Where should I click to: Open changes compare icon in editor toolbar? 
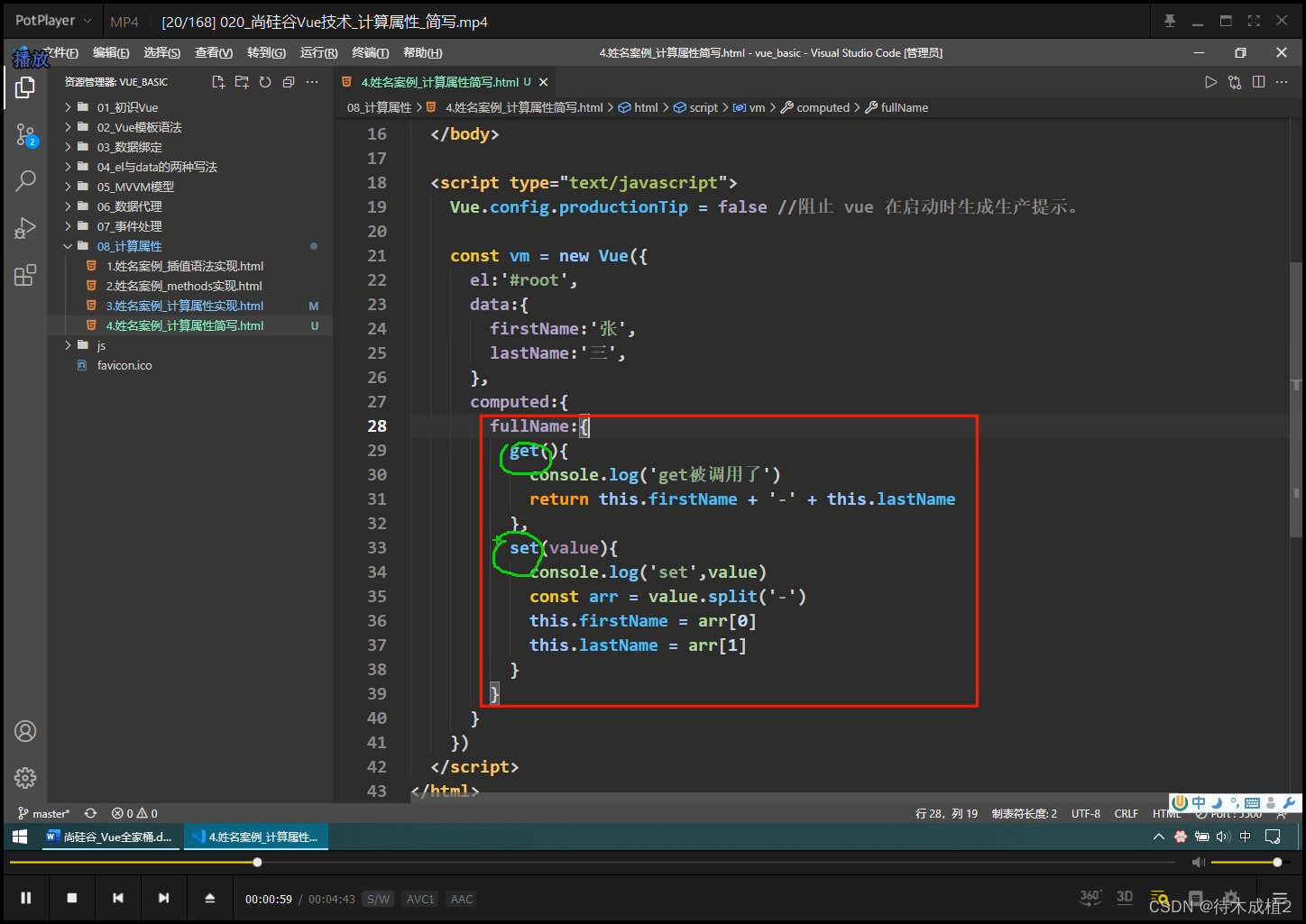click(1235, 82)
